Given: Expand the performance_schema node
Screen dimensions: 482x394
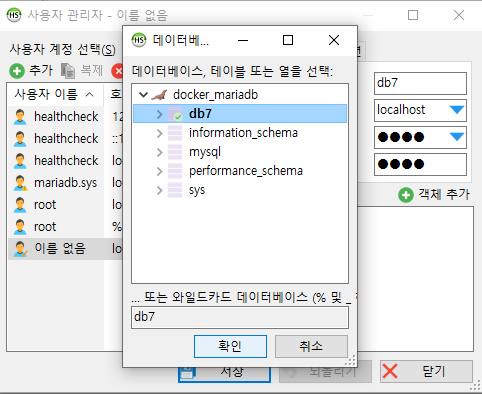Looking at the screenshot, I should 160,171.
